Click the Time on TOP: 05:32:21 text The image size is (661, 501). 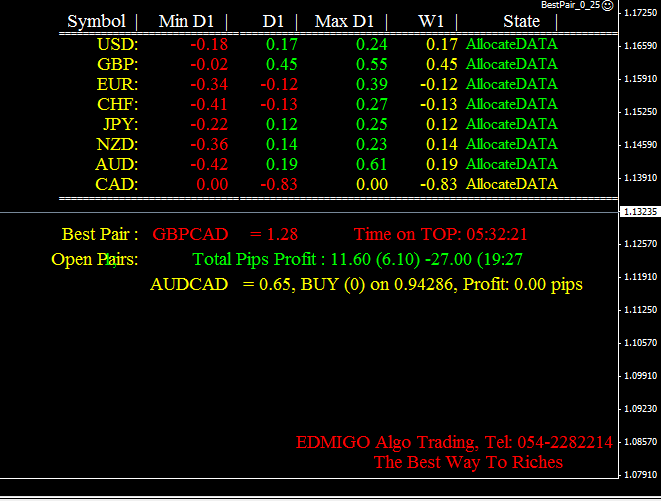point(441,234)
